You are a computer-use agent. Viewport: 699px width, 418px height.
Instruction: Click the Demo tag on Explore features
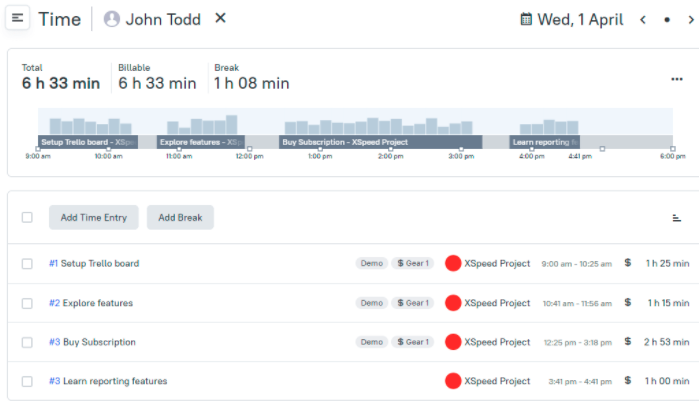[x=372, y=303]
